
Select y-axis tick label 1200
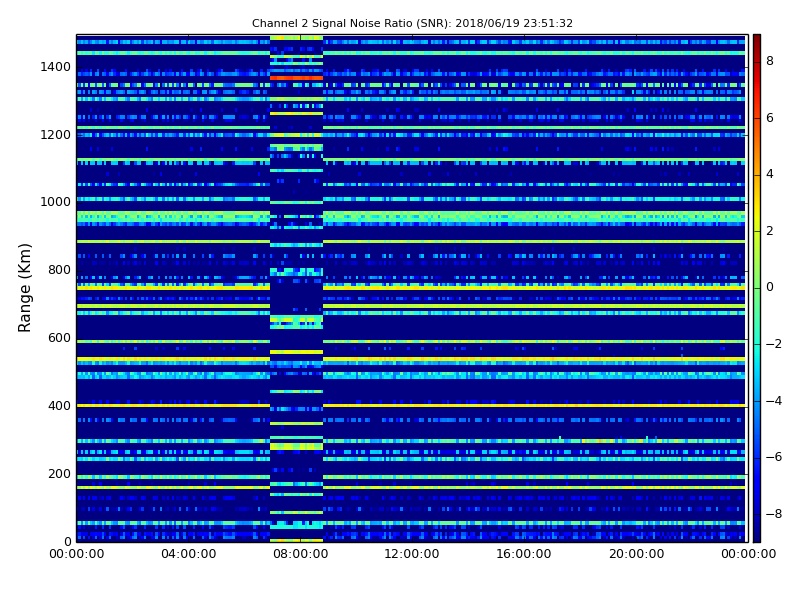pos(56,135)
